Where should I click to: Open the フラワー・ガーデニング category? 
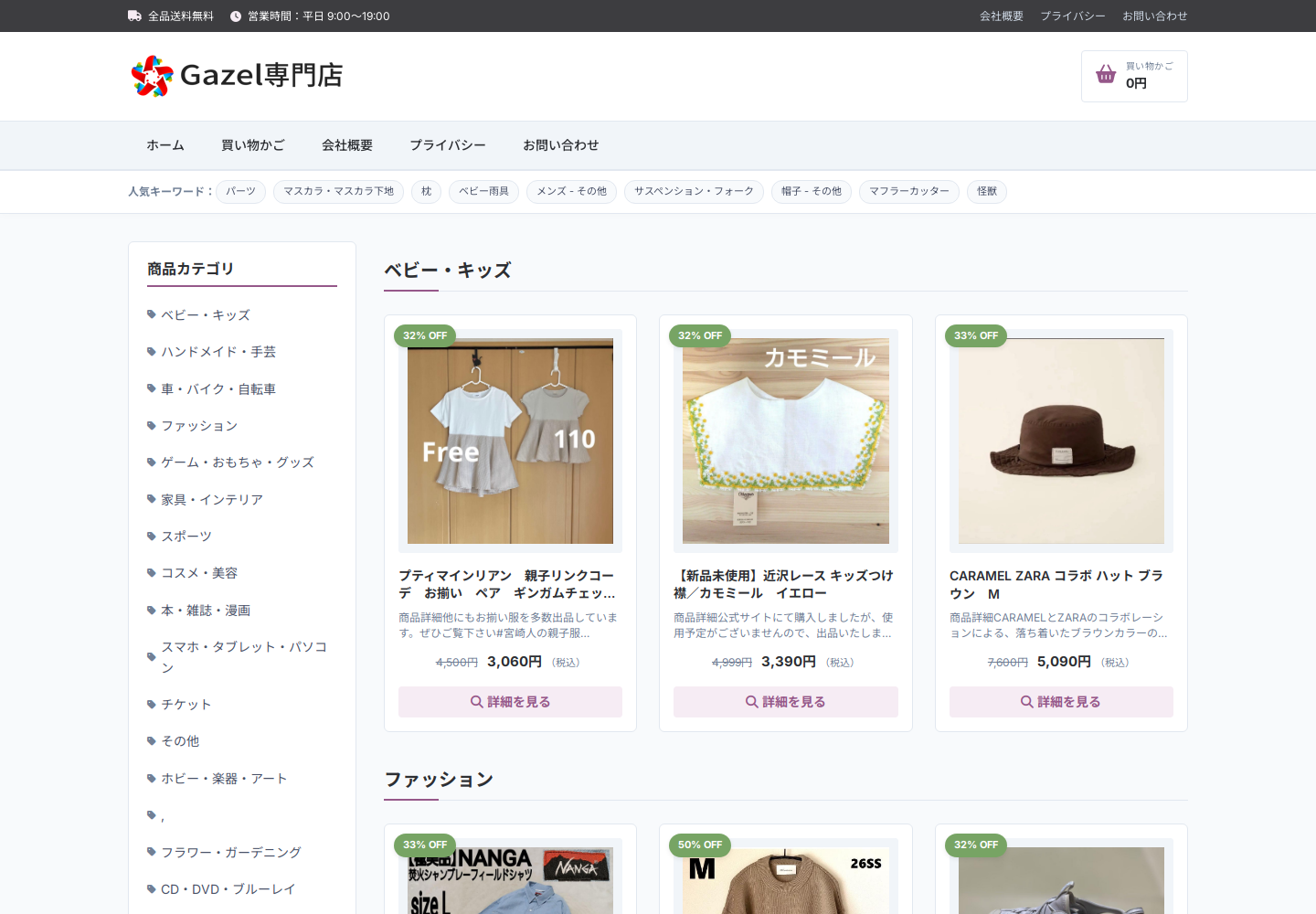click(x=231, y=852)
